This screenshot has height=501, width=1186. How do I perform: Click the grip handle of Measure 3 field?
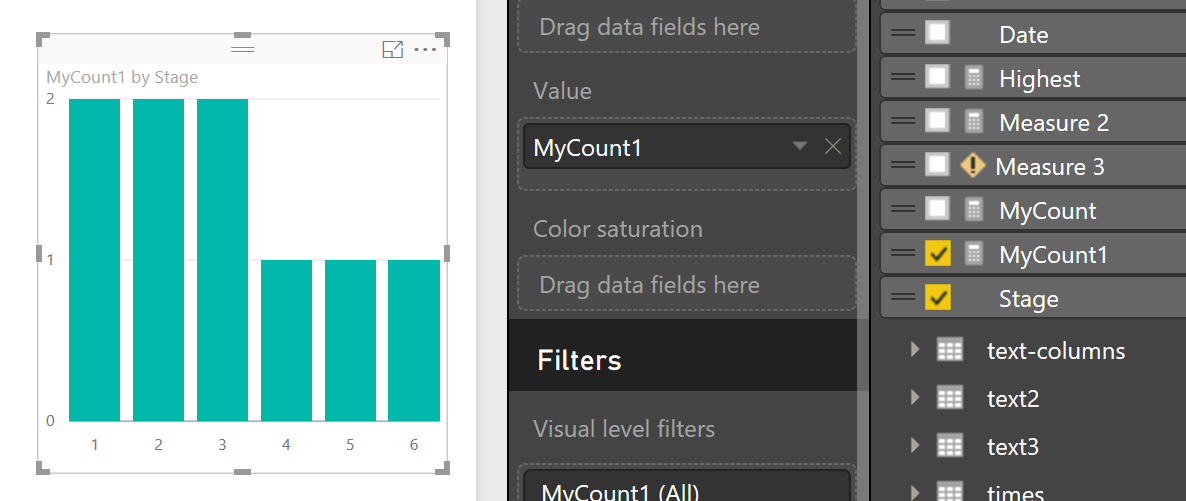pyautogui.click(x=903, y=165)
